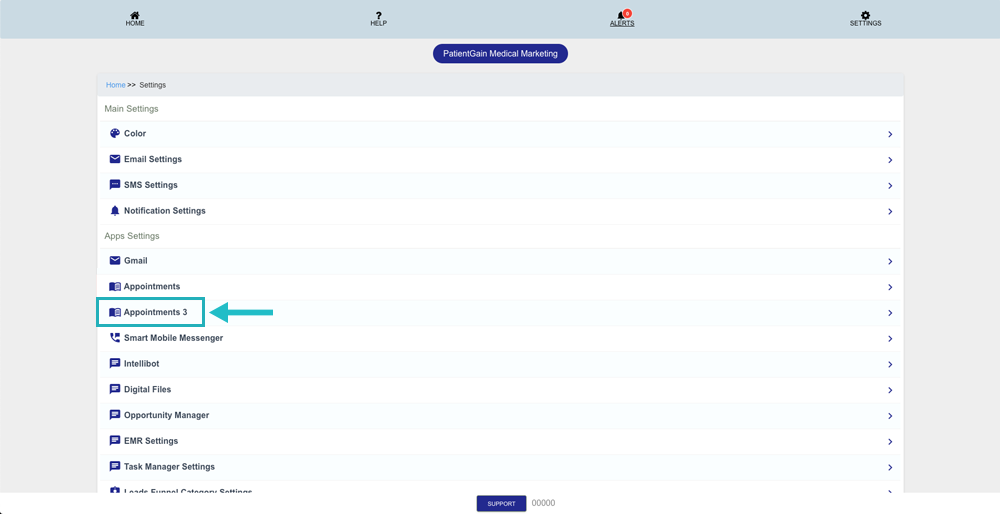
Task: Click the Settings gear icon
Action: 865,15
